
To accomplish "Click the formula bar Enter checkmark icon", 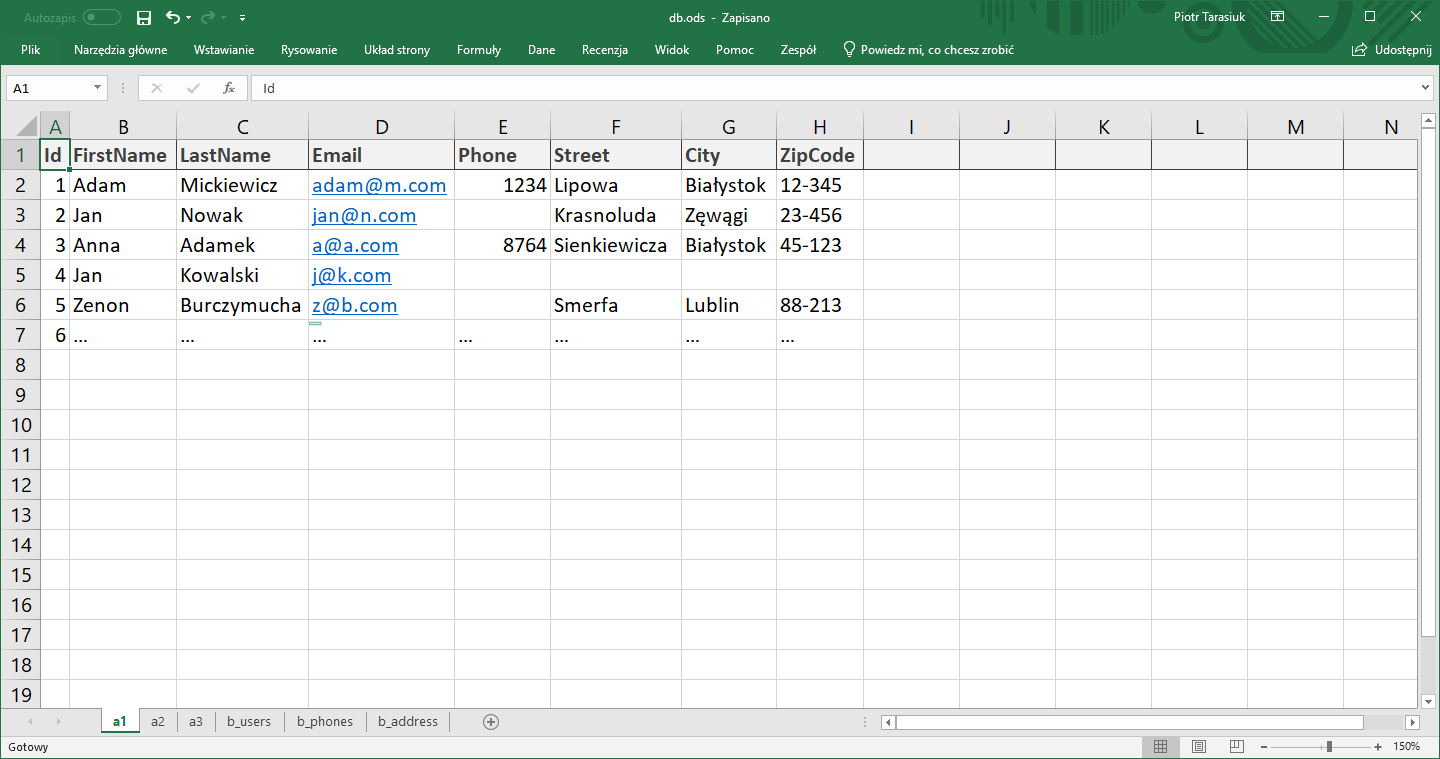I will [193, 88].
